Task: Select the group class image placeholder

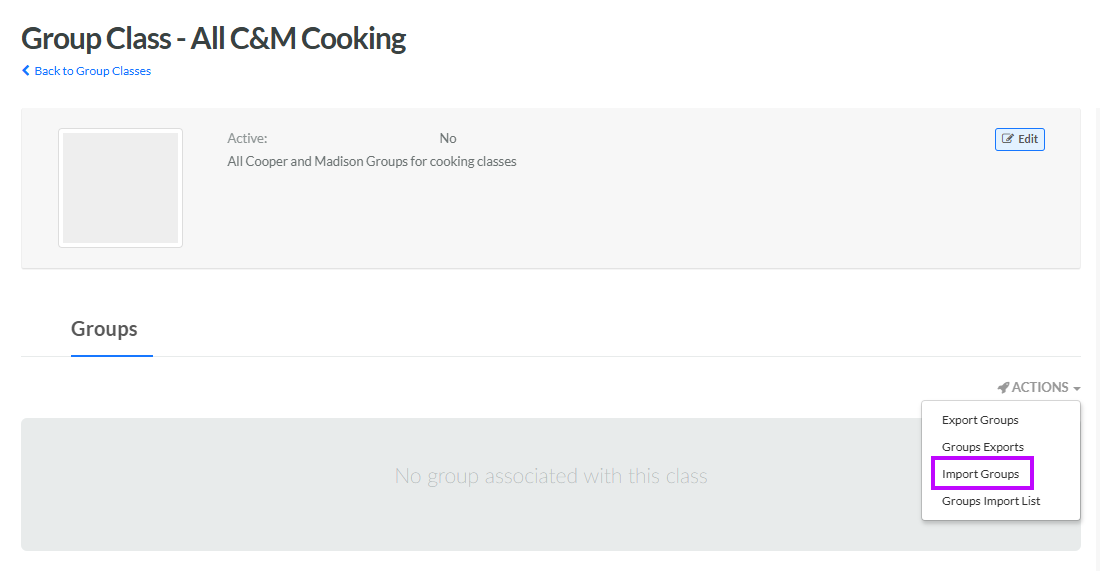Action: [120, 188]
